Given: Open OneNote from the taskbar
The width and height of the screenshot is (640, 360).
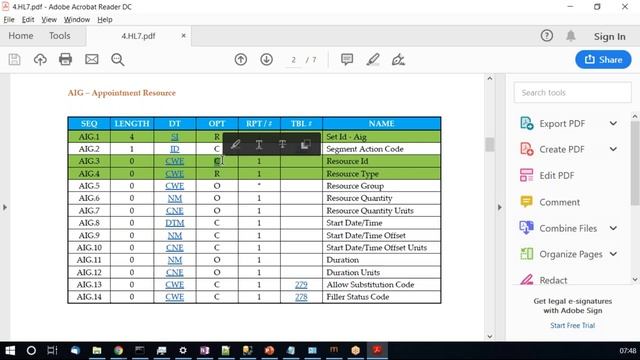Looking at the screenshot, I should (204, 350).
